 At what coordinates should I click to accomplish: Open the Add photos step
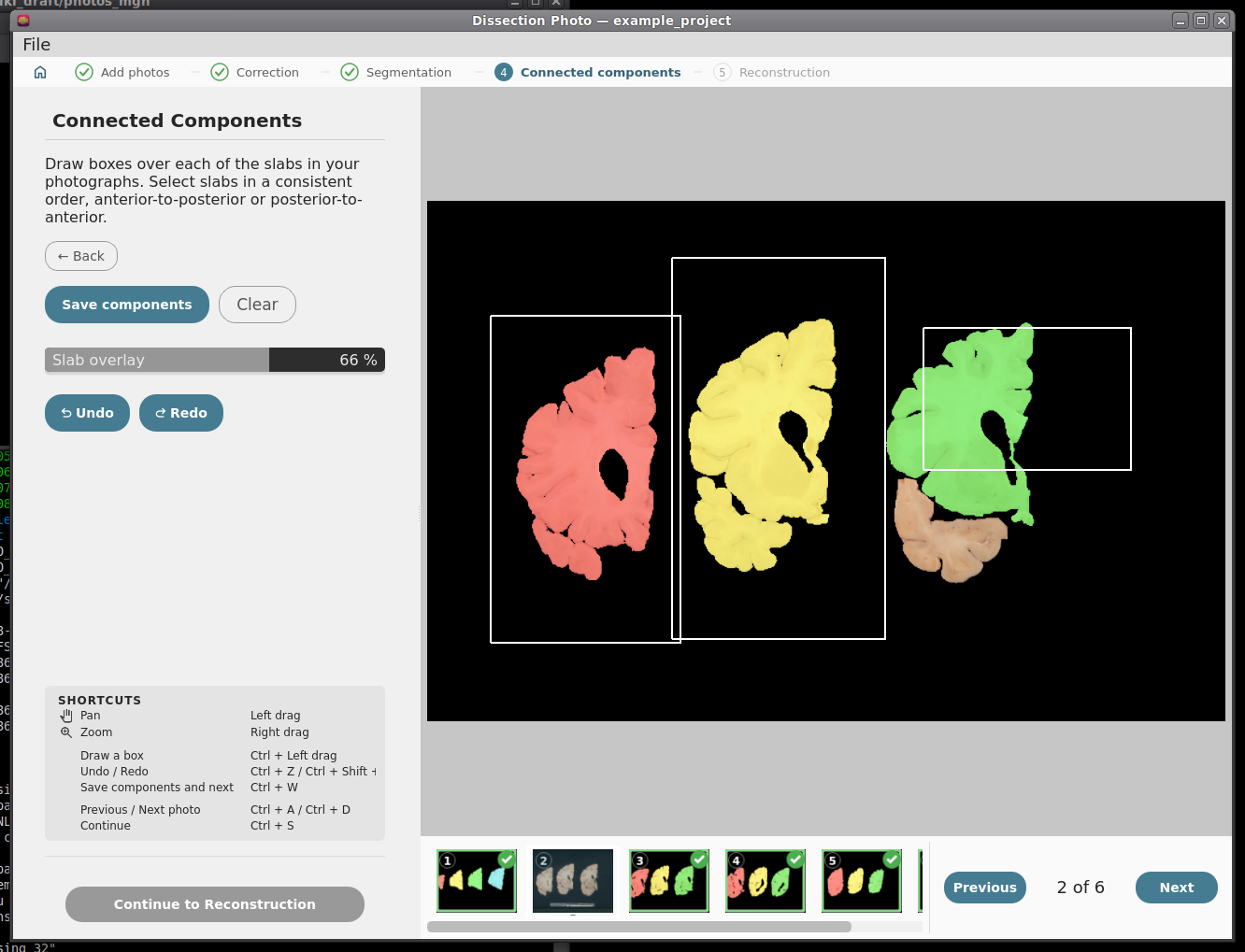[x=122, y=72]
